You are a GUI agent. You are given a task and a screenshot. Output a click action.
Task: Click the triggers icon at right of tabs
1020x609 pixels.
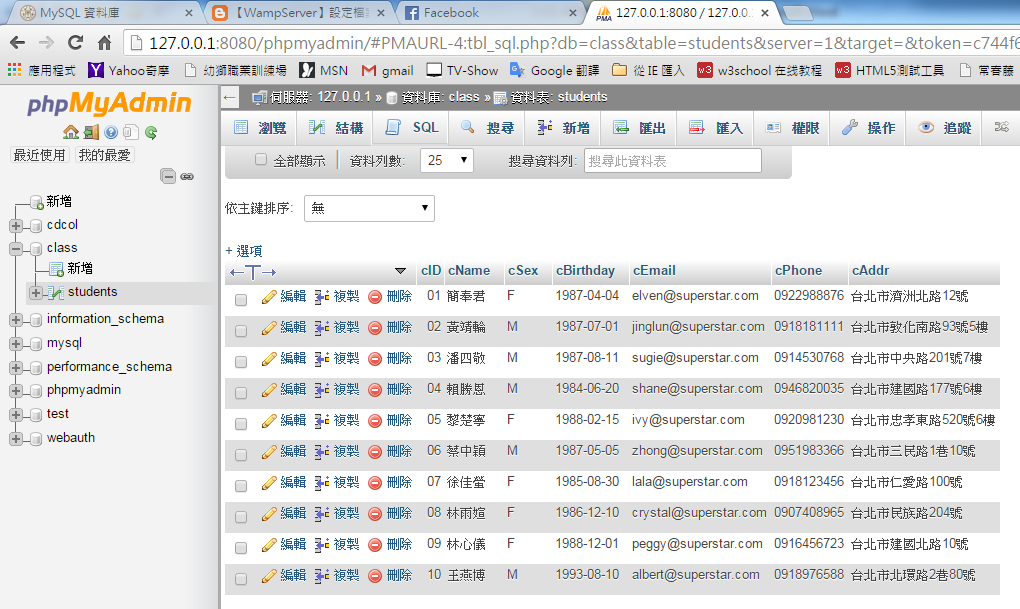[x=1002, y=127]
